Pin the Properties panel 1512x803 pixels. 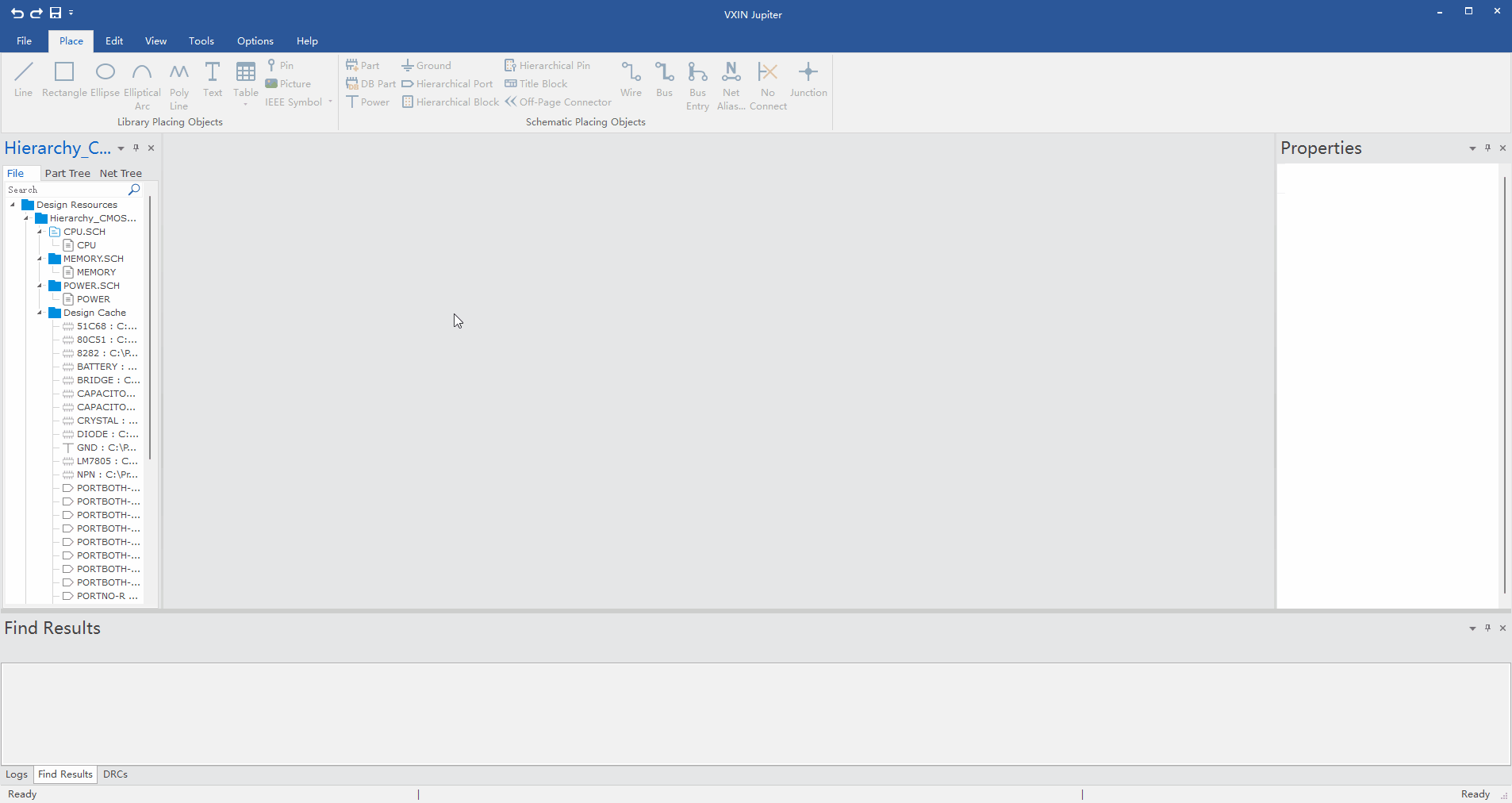pos(1487,148)
